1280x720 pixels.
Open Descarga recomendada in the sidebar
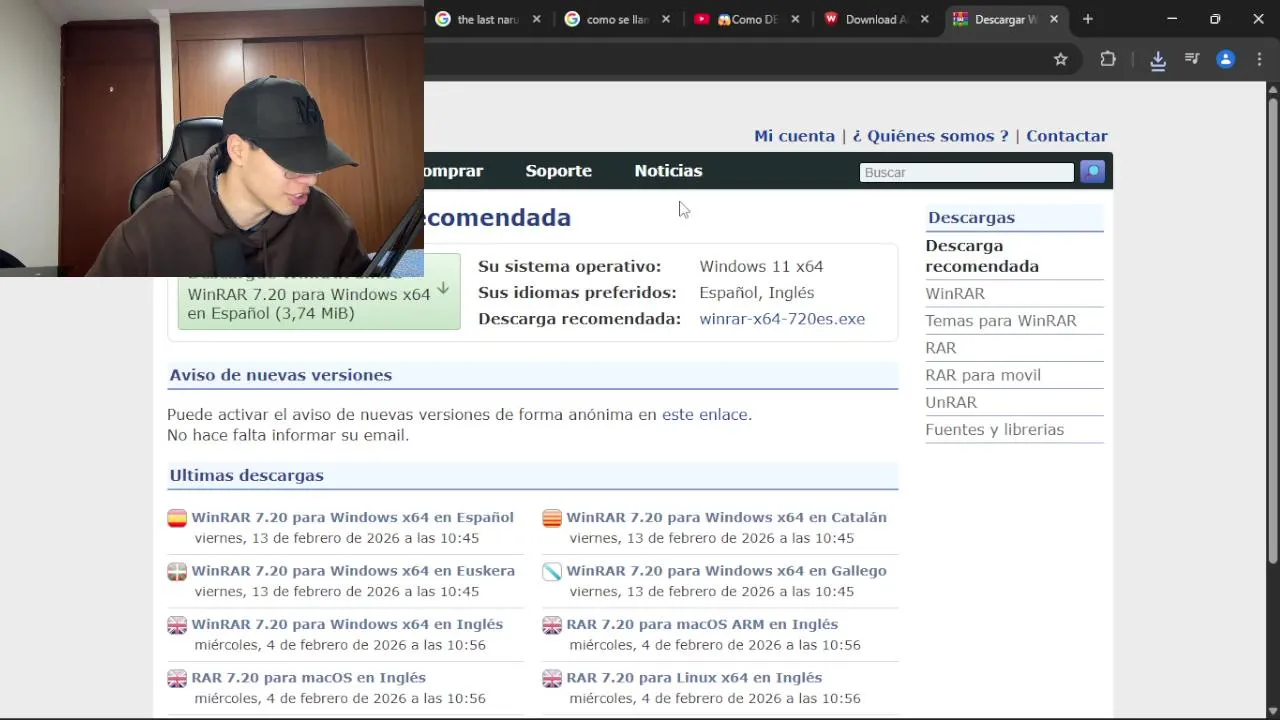coord(982,256)
